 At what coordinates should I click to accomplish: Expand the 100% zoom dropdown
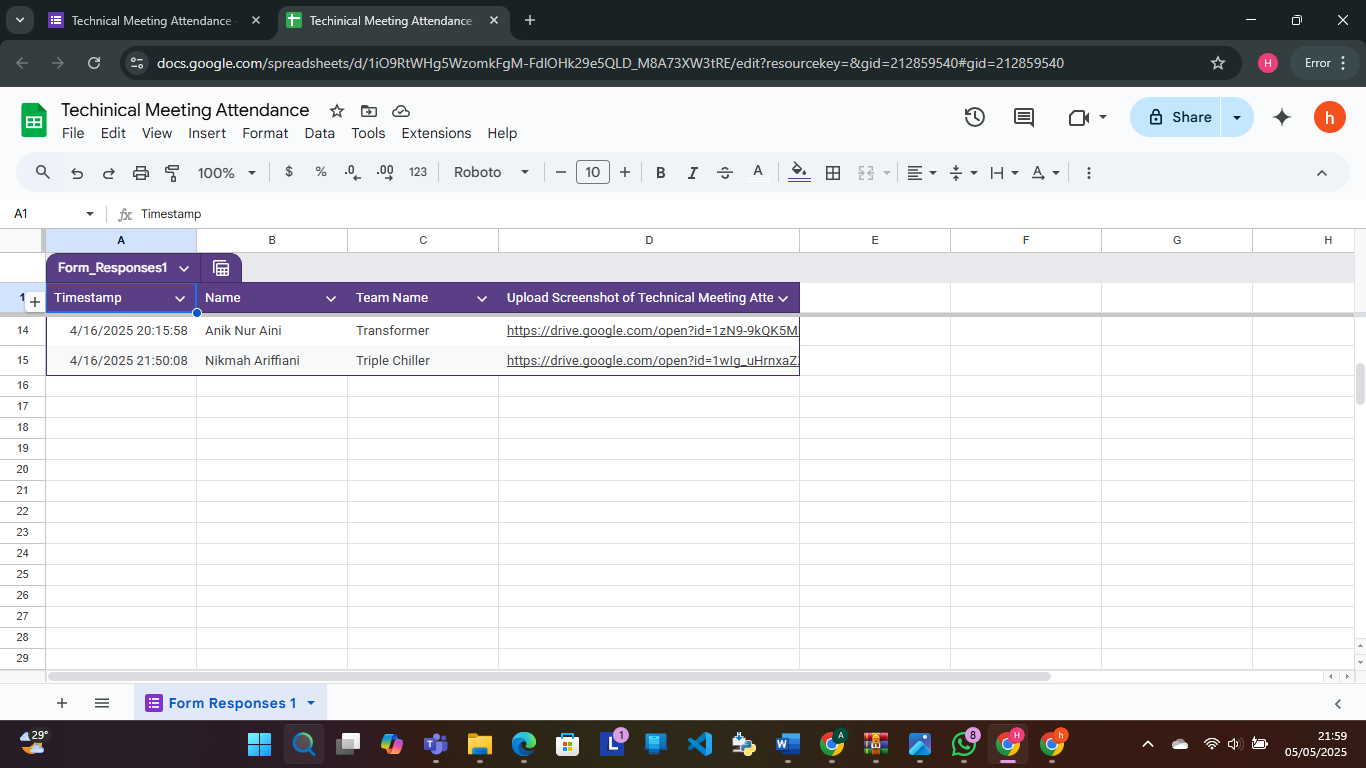pos(227,173)
